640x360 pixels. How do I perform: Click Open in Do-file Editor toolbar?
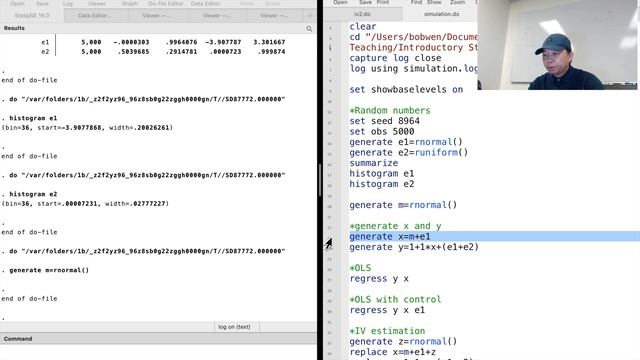coord(340,2)
